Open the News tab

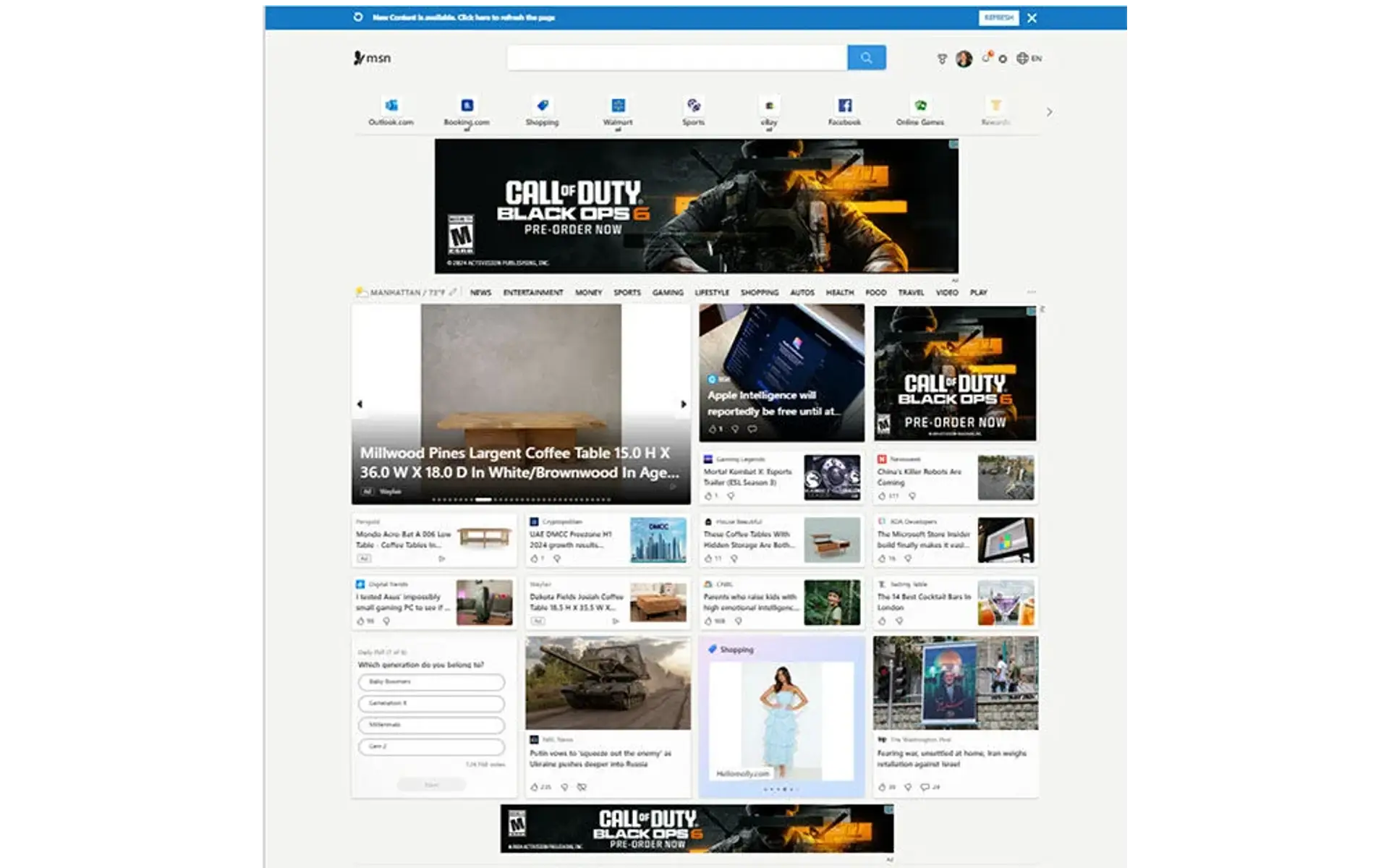(480, 293)
